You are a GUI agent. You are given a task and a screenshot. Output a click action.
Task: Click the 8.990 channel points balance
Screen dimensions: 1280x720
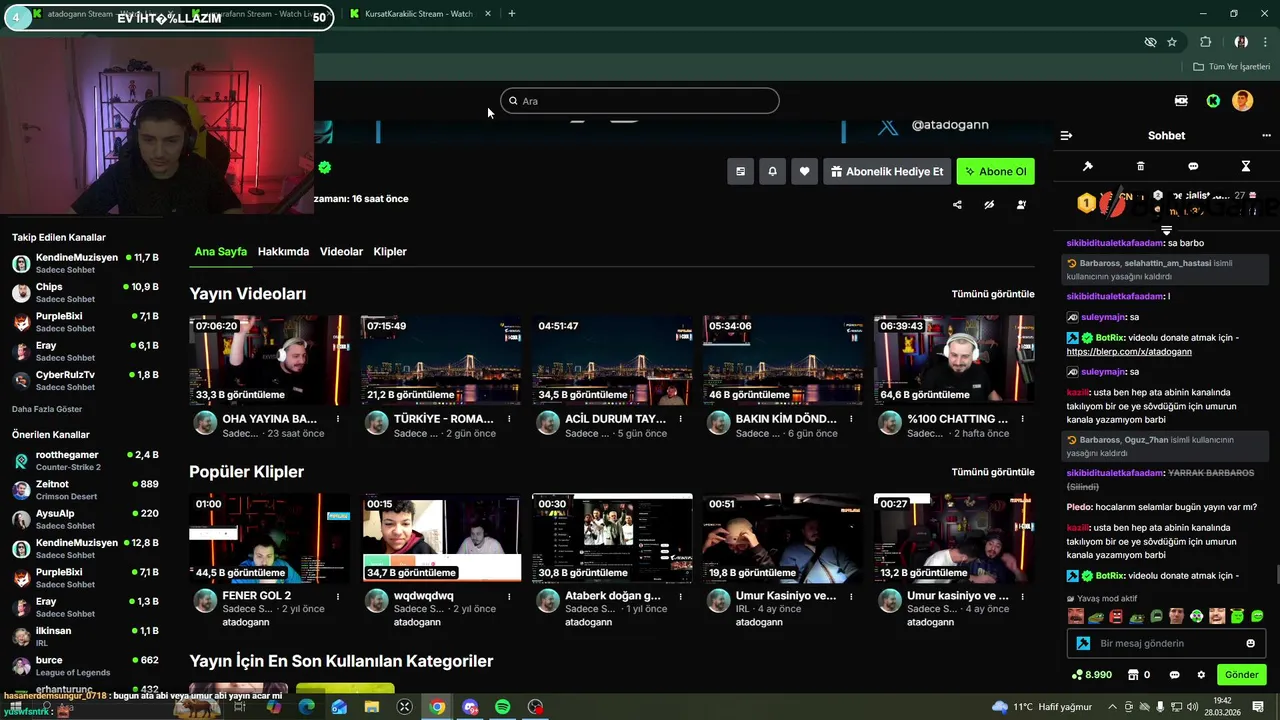pyautogui.click(x=1091, y=675)
